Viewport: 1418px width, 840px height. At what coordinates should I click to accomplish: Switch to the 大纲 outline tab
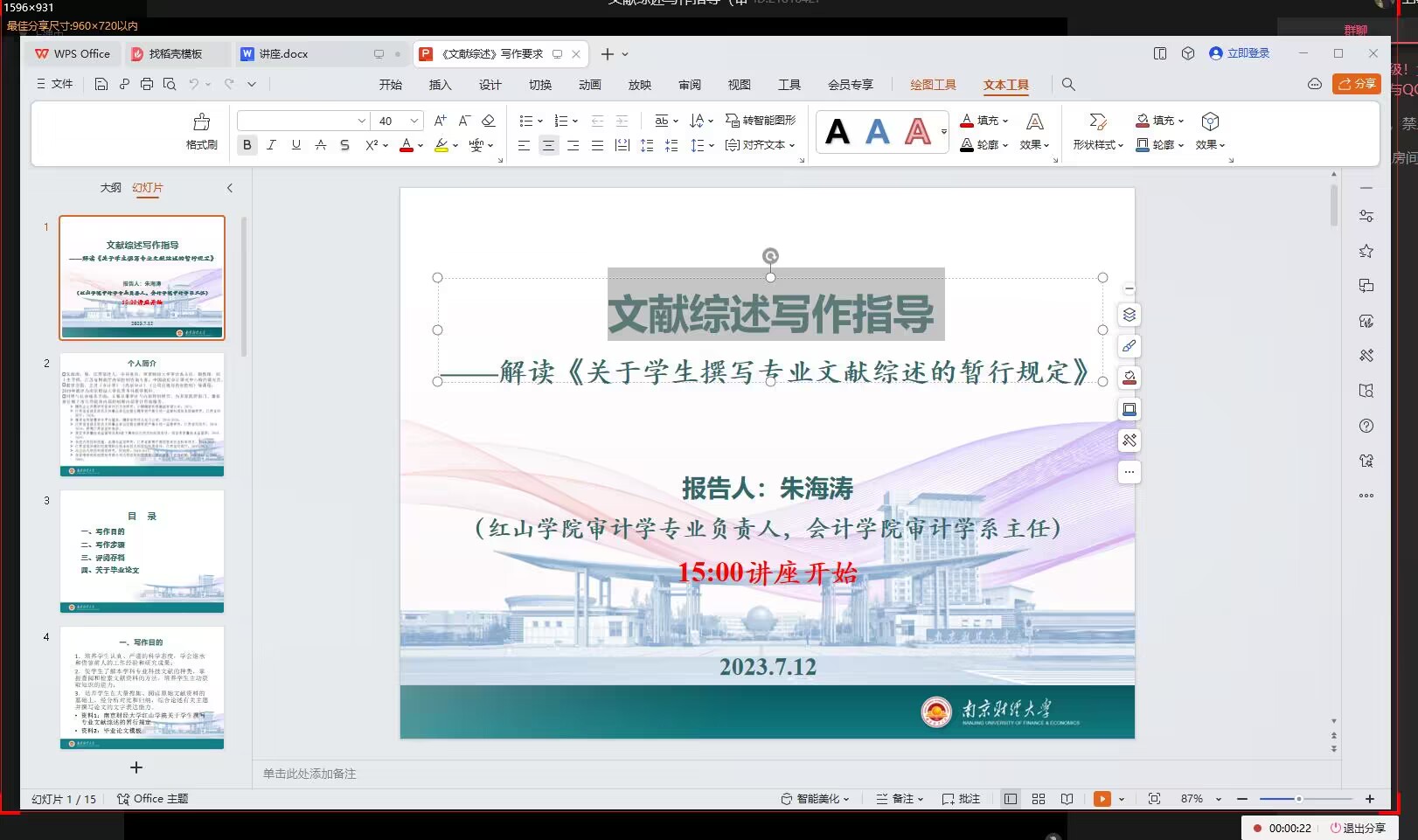tap(110, 188)
